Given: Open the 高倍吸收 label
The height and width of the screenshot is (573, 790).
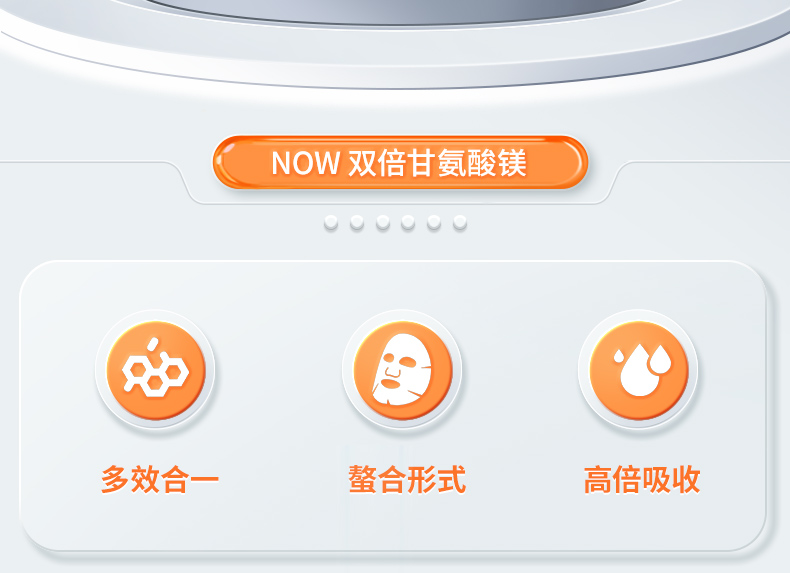Looking at the screenshot, I should [642, 479].
